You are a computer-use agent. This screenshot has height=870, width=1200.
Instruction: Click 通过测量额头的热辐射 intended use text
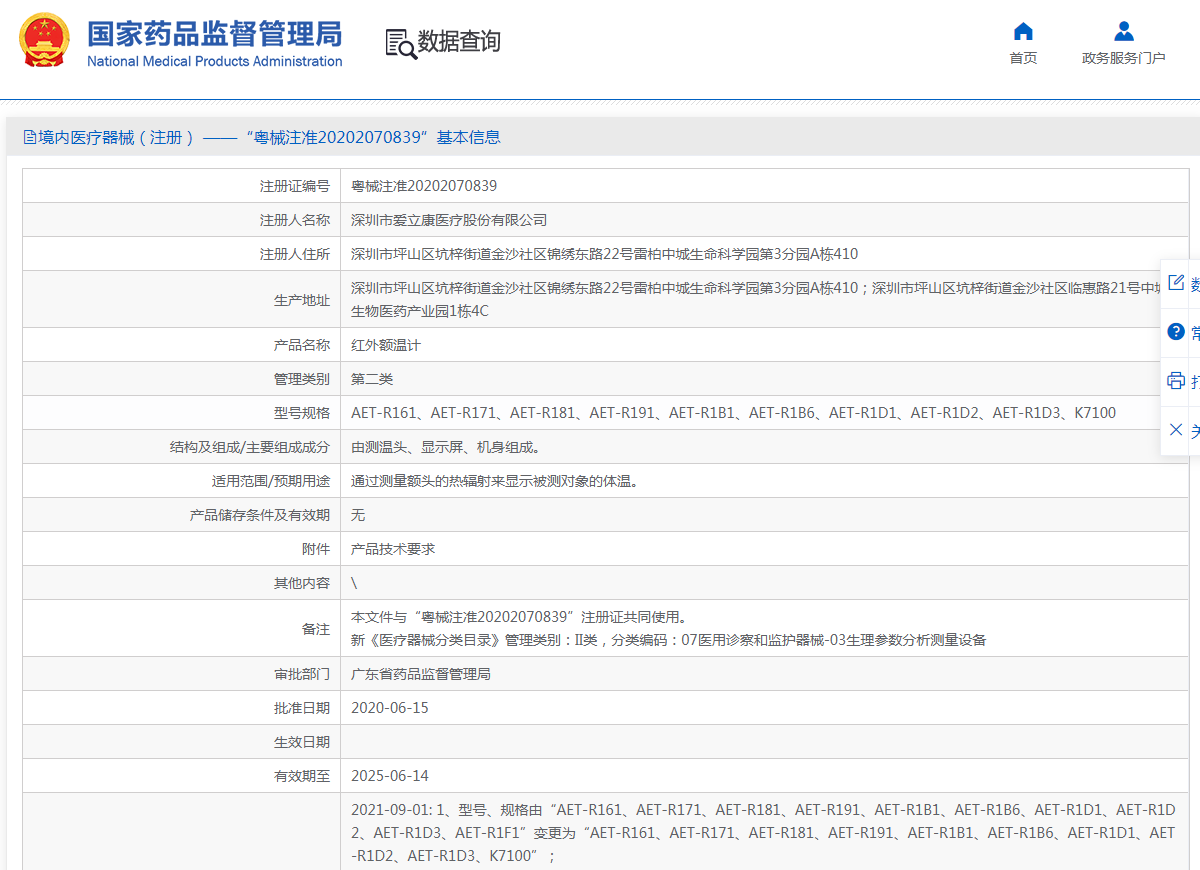tap(494, 481)
